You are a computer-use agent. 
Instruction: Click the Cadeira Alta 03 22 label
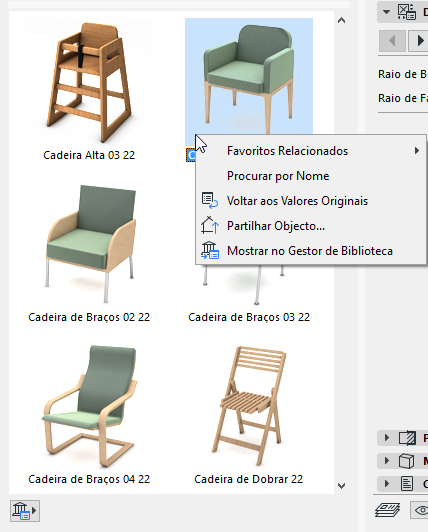coord(89,155)
